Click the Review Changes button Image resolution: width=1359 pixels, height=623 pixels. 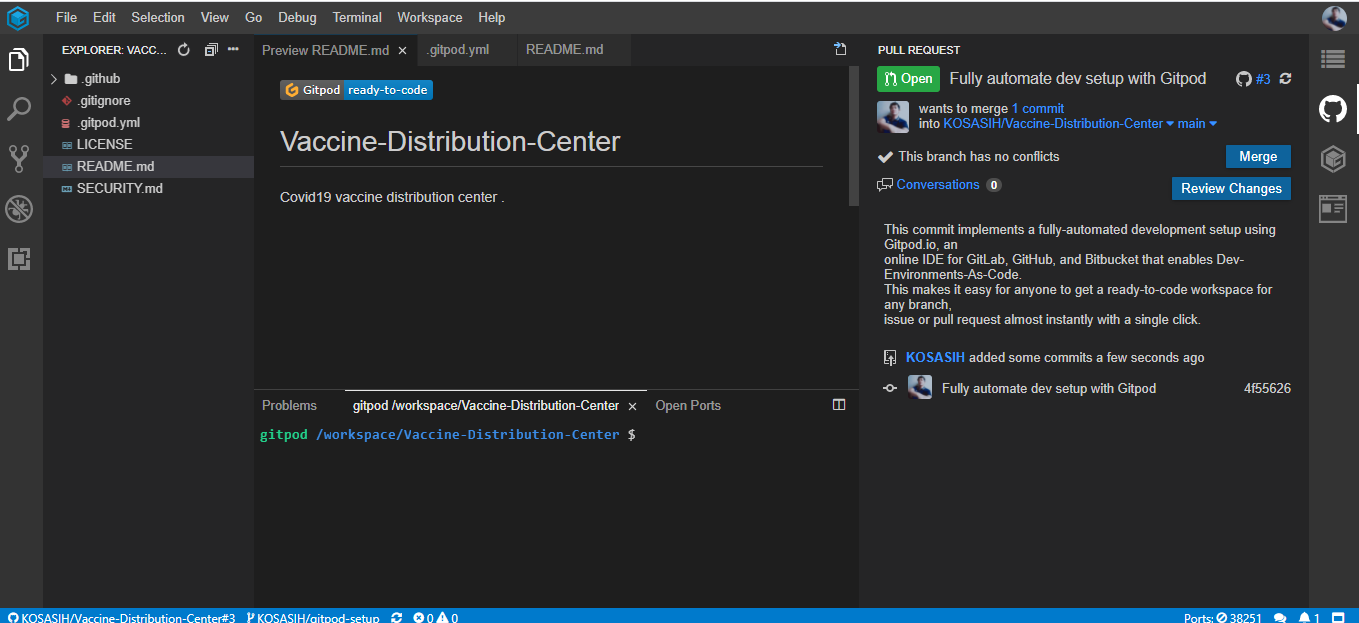point(1231,188)
